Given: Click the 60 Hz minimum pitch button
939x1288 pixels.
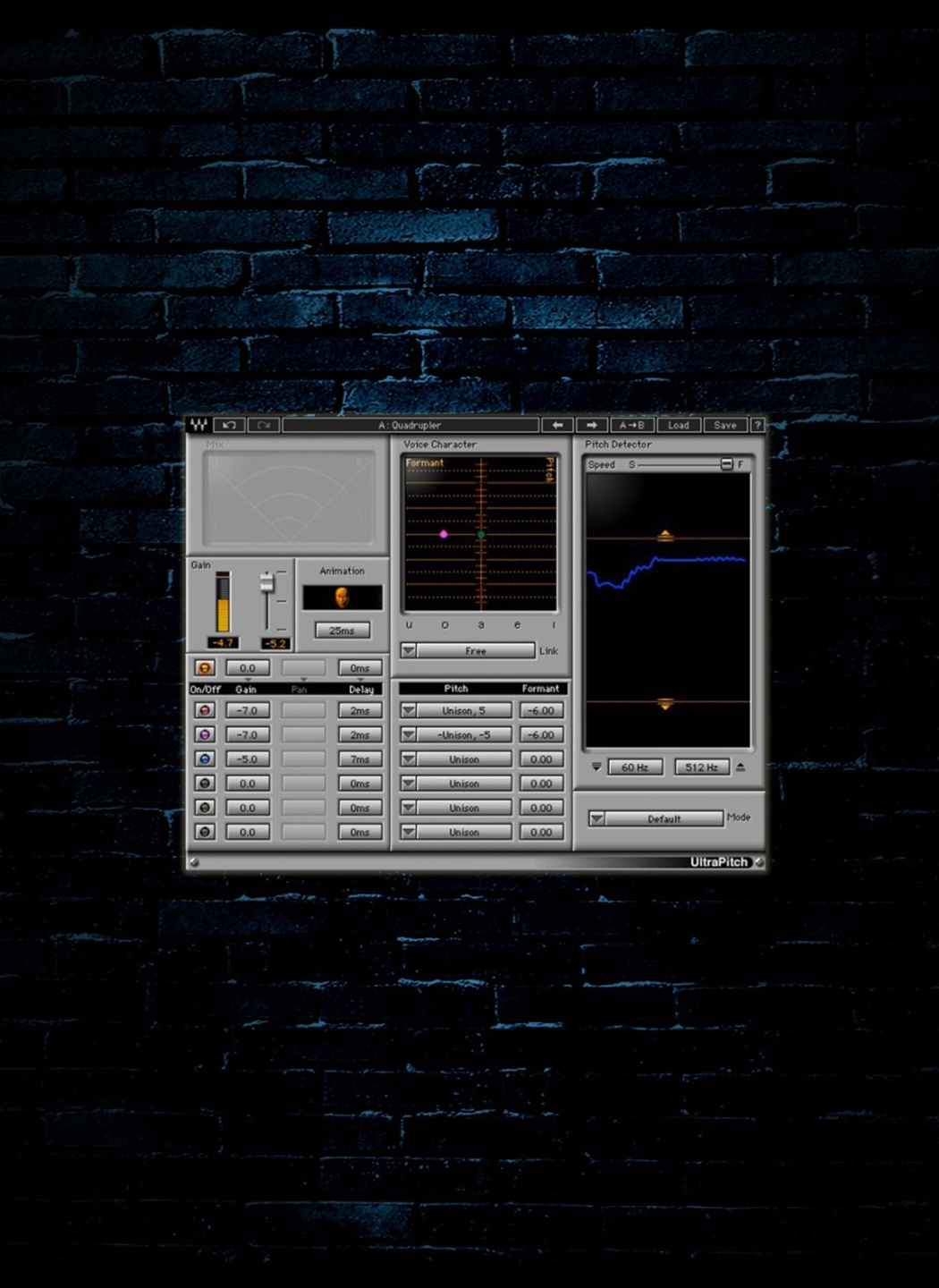Looking at the screenshot, I should coord(635,767).
